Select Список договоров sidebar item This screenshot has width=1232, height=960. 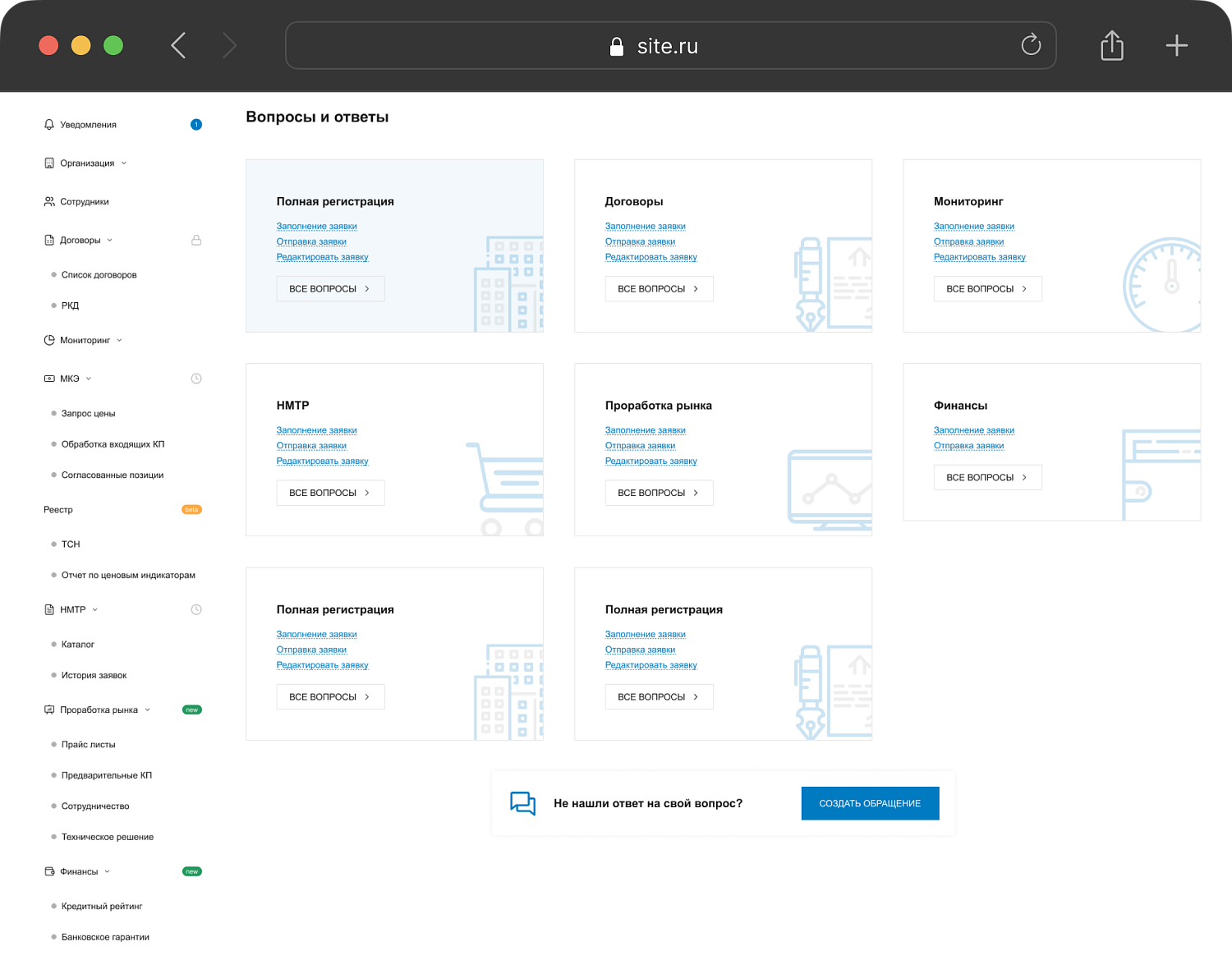pyautogui.click(x=99, y=275)
